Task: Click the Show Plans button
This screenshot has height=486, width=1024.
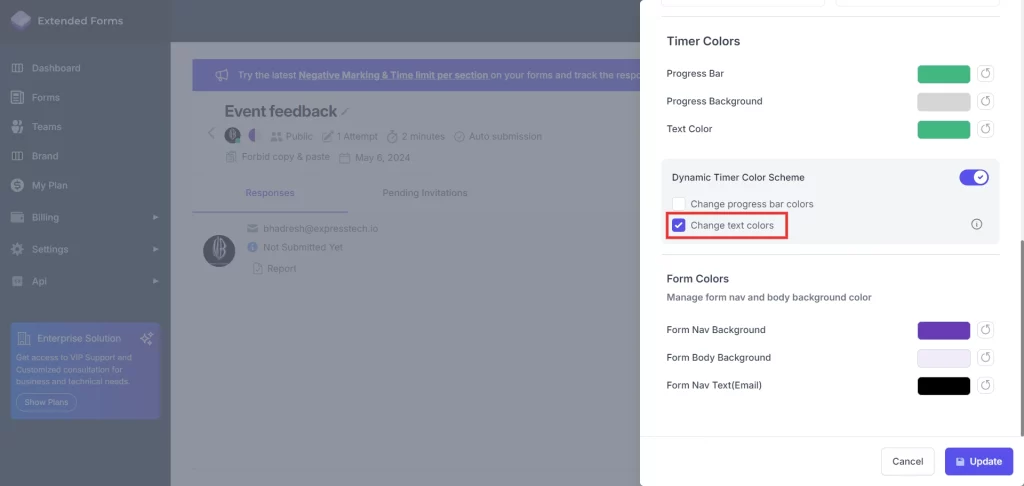Action: 46,402
